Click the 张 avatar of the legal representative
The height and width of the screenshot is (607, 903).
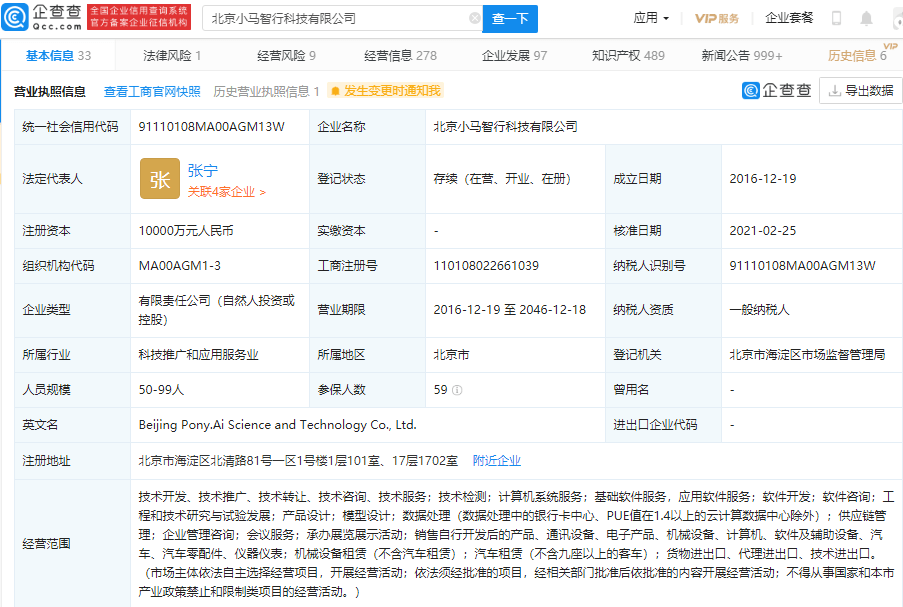click(x=160, y=179)
